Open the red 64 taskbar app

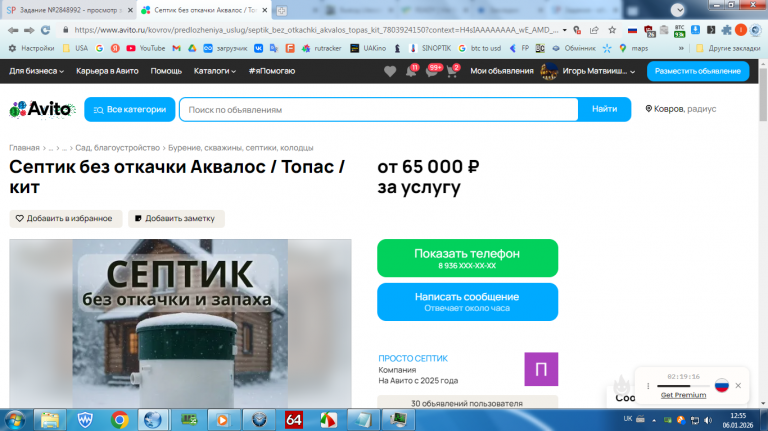coord(294,420)
